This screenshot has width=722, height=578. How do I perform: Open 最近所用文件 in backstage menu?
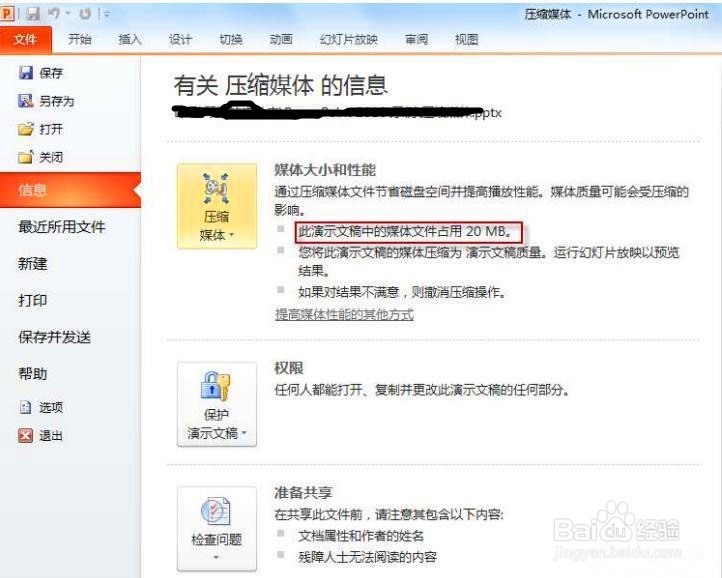pyautogui.click(x=62, y=227)
